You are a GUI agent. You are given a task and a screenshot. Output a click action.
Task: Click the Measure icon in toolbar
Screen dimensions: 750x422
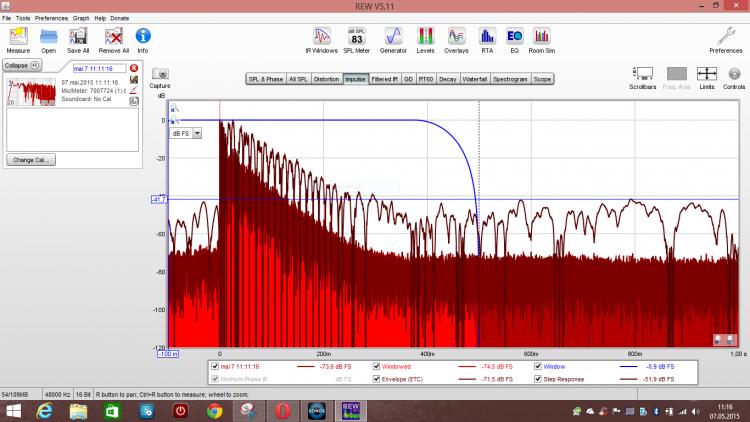(x=18, y=36)
